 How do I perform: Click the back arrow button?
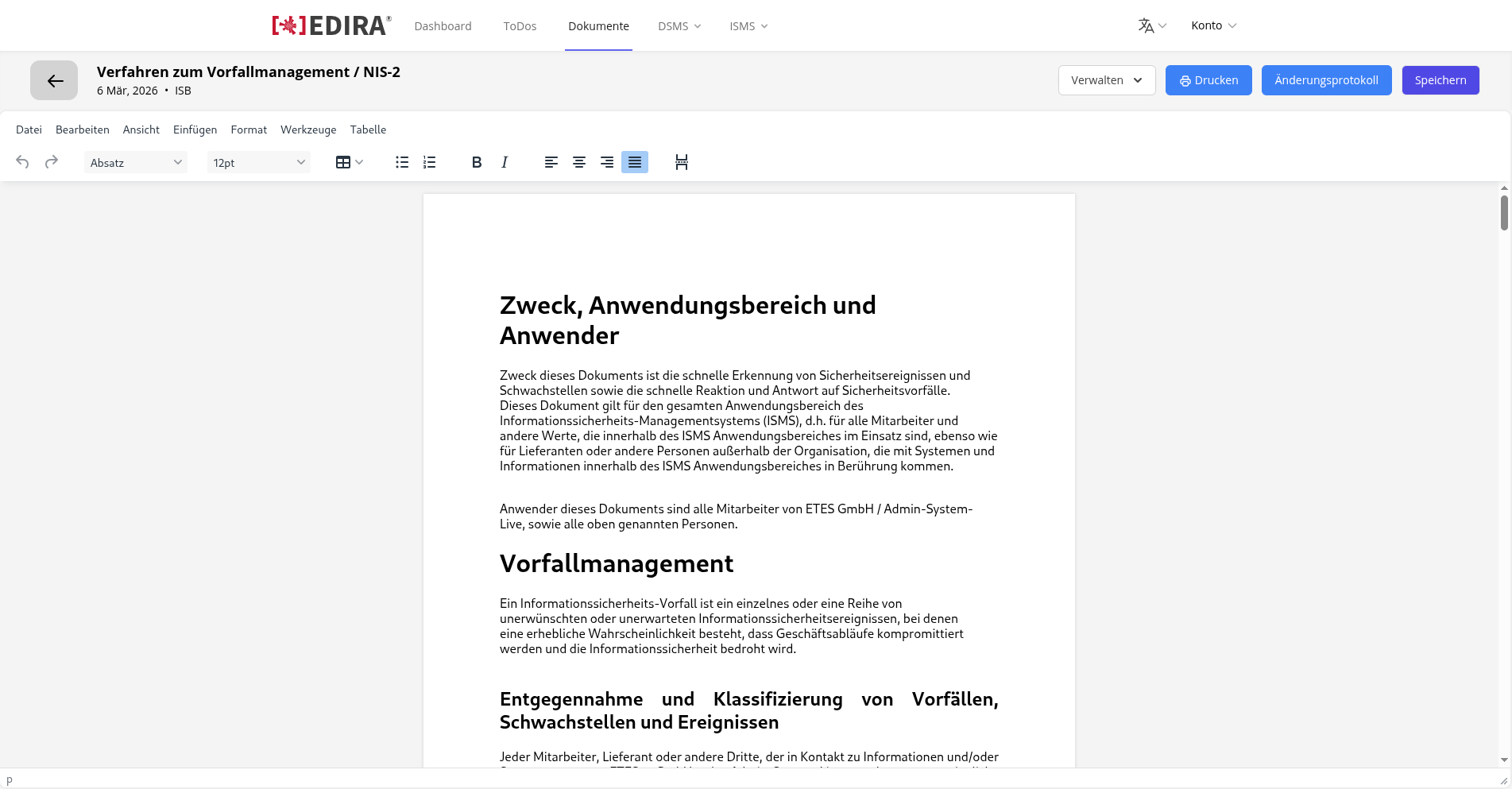(x=54, y=80)
